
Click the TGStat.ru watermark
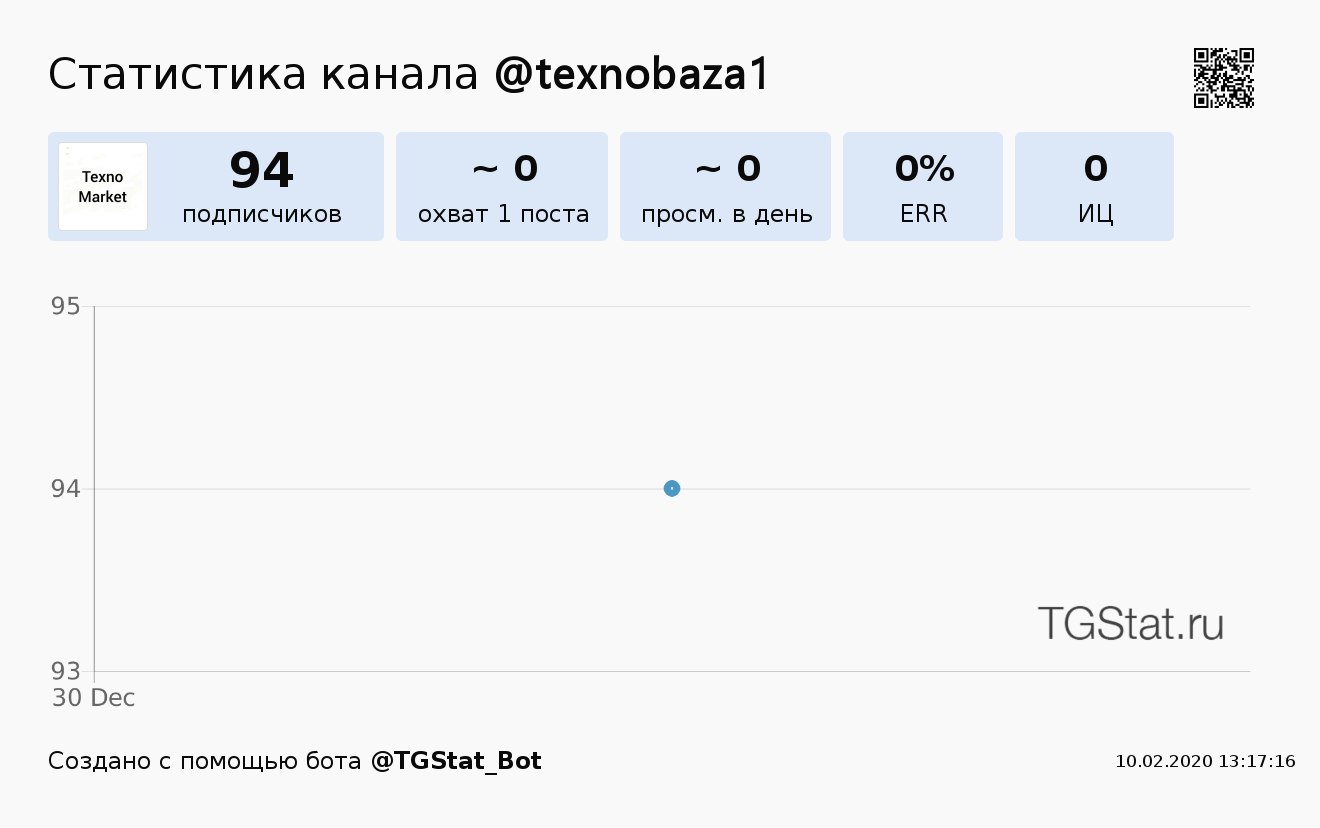tap(1130, 623)
